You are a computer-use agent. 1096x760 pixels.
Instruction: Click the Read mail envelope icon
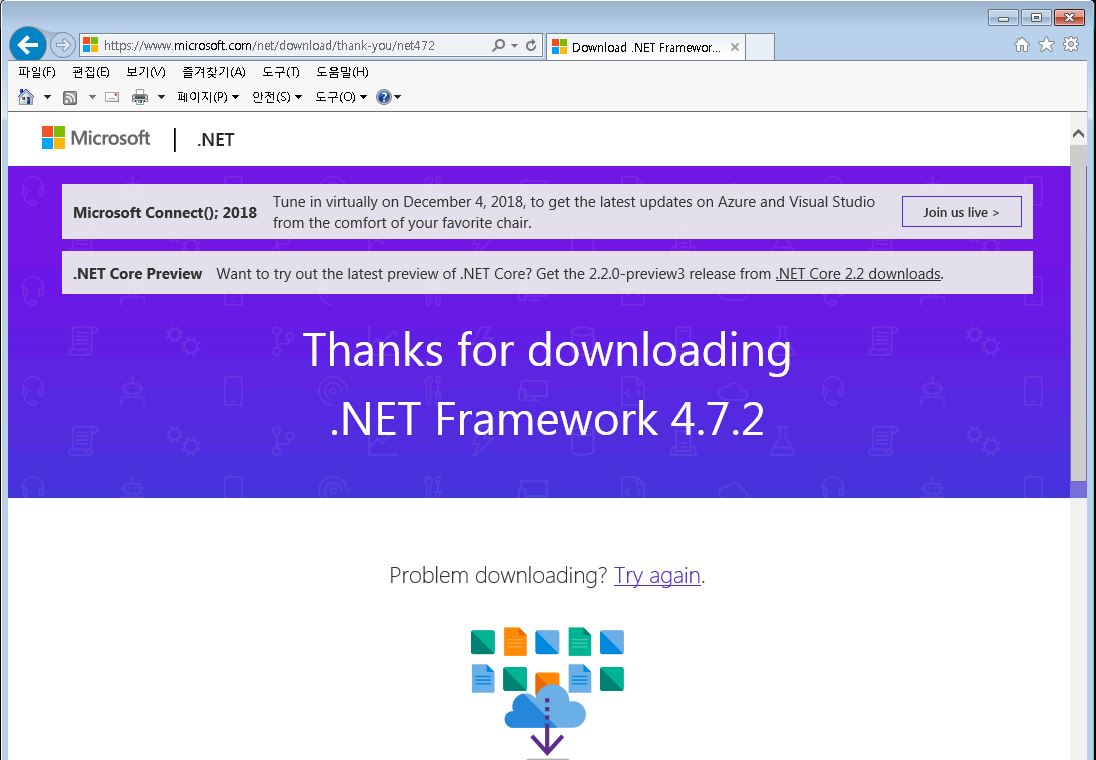[x=112, y=97]
